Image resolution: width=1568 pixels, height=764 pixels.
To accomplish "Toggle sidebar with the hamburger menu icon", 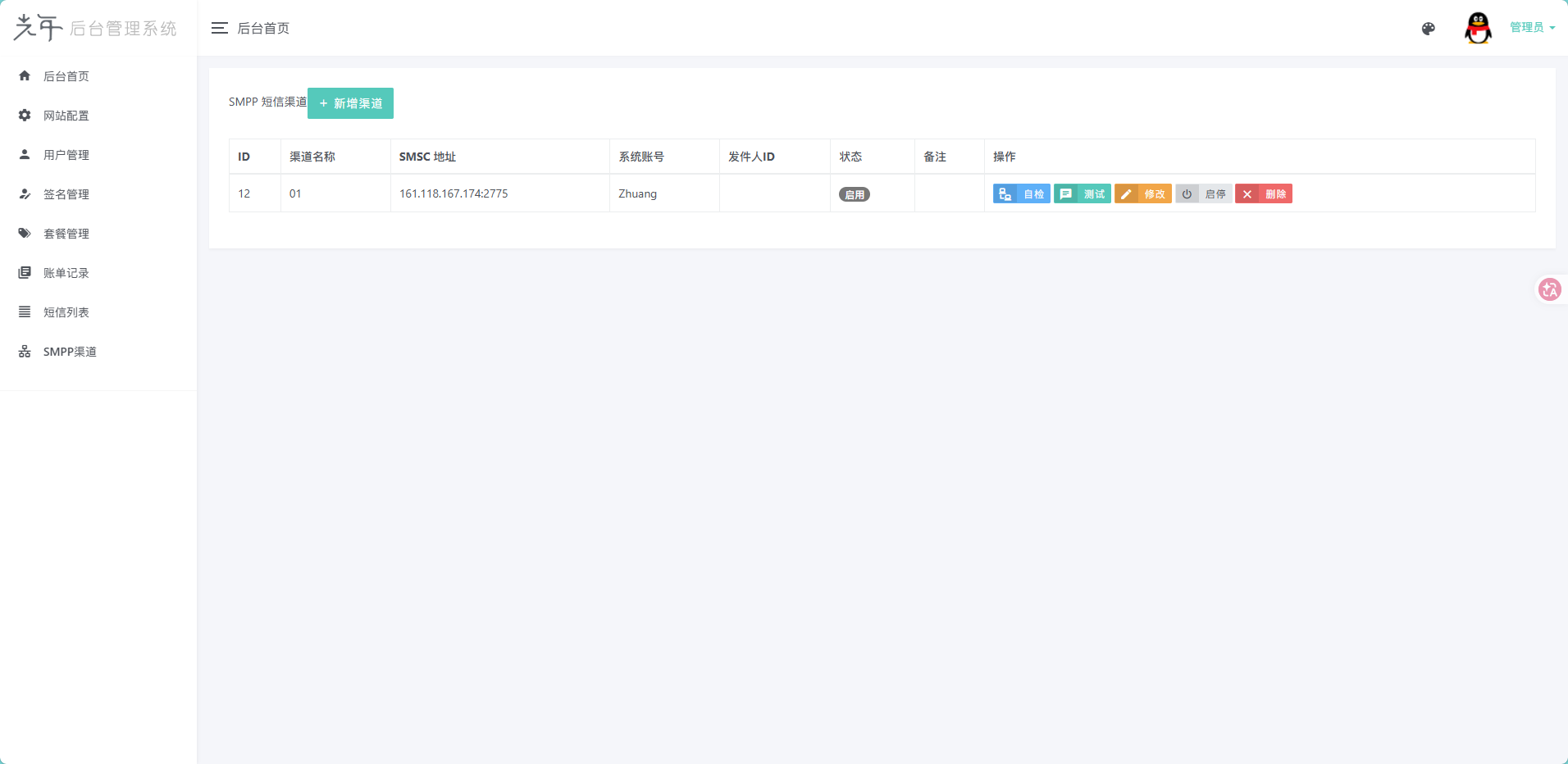I will [x=219, y=28].
